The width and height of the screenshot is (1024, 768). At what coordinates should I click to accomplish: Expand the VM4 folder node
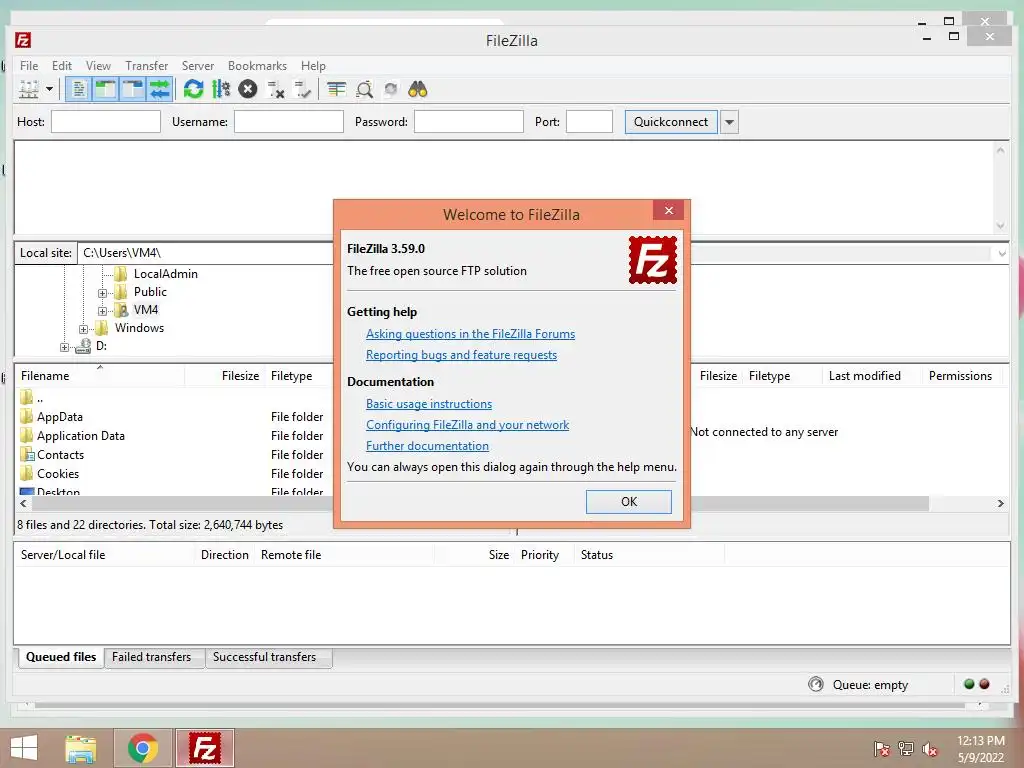point(102,311)
